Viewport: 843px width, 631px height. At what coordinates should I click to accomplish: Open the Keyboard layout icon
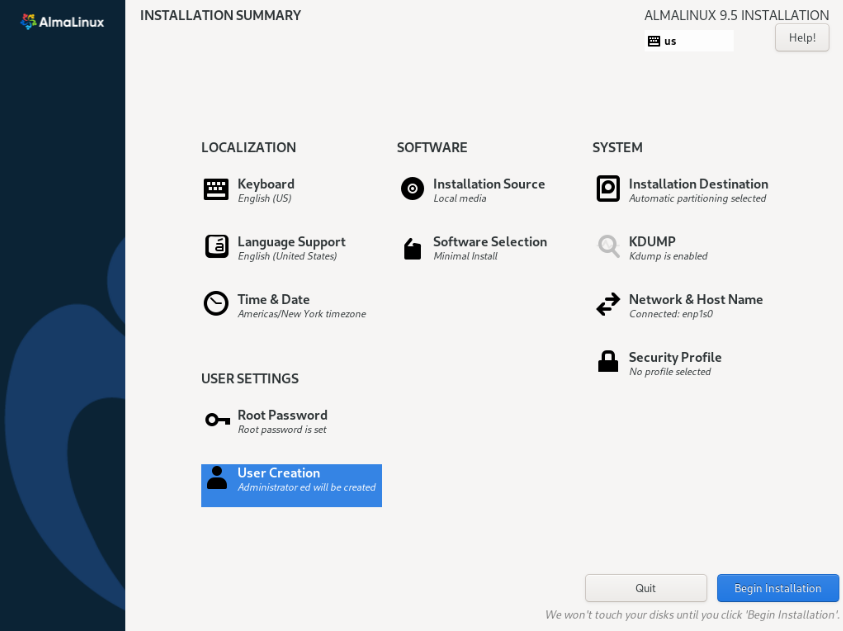pos(216,189)
